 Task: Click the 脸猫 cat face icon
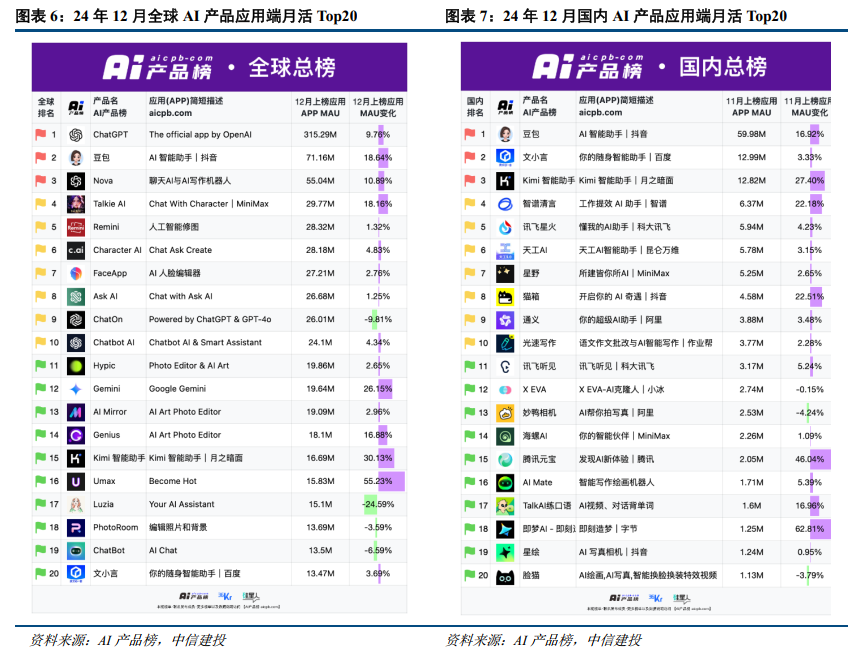[505, 575]
